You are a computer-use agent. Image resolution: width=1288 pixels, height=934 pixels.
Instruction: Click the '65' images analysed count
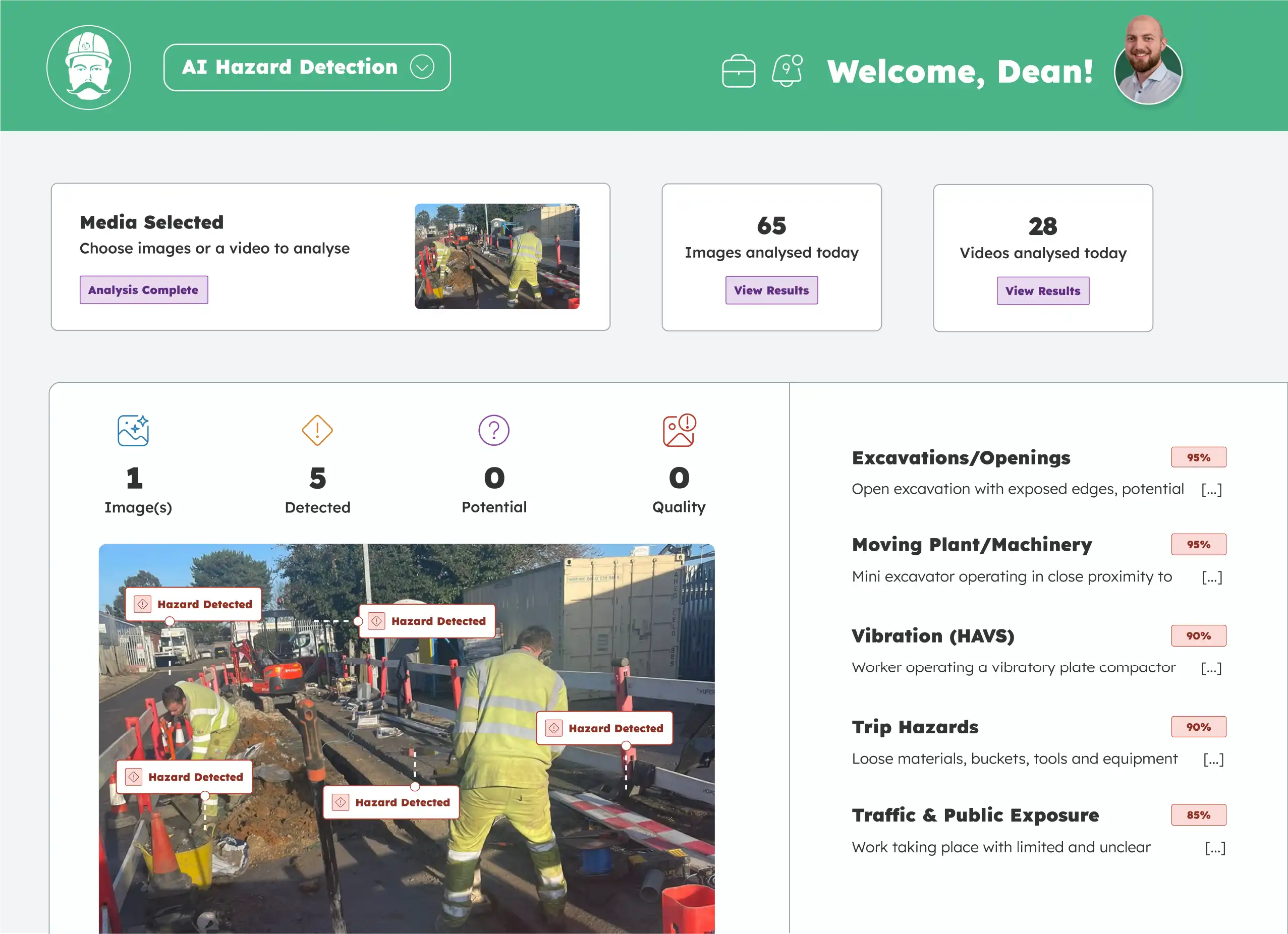pyautogui.click(x=771, y=226)
